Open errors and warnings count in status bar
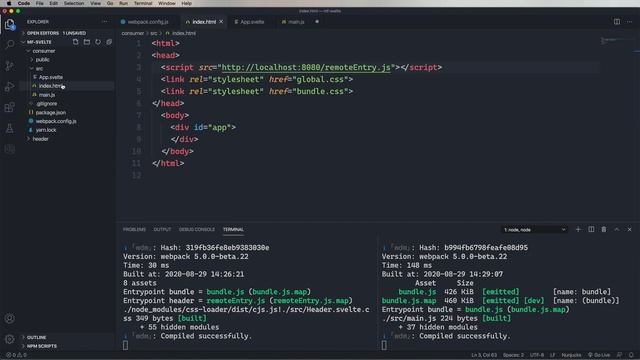Screen dimensions: 640x360 (16, 355)
